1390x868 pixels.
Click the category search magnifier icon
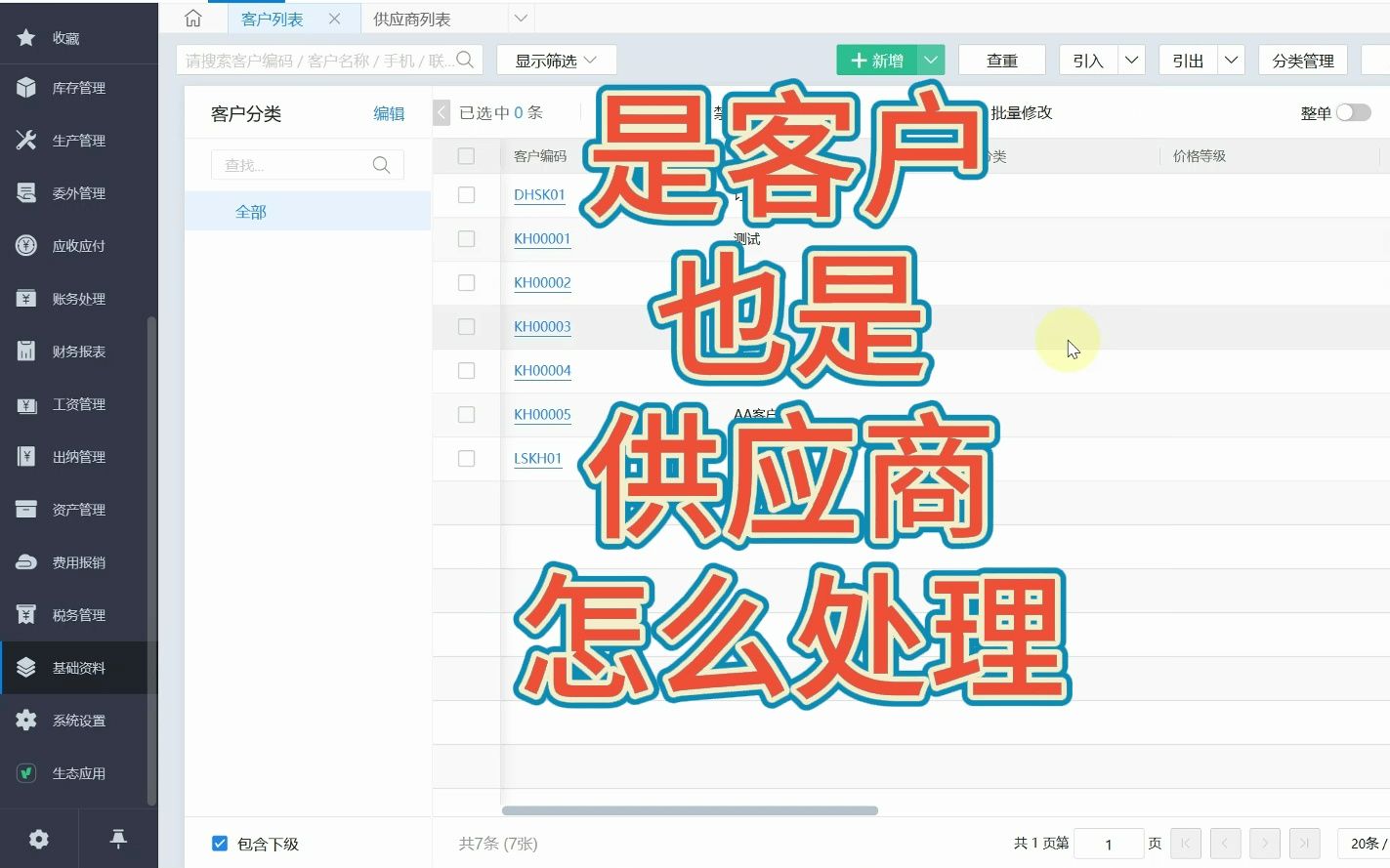point(382,165)
